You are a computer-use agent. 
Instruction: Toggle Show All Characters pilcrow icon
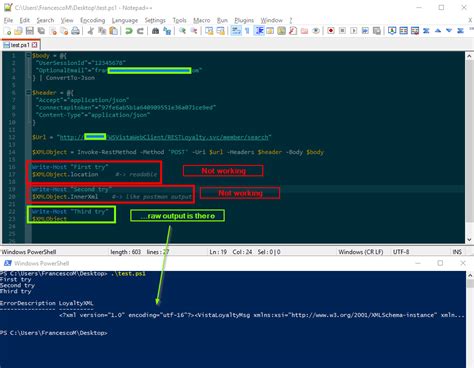pos(247,31)
